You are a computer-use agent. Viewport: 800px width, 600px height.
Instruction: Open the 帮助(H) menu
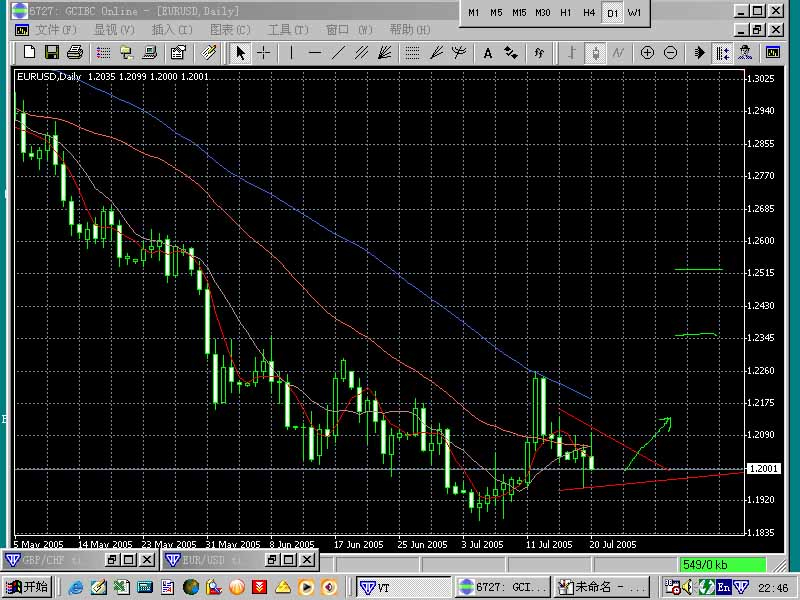pyautogui.click(x=410, y=30)
